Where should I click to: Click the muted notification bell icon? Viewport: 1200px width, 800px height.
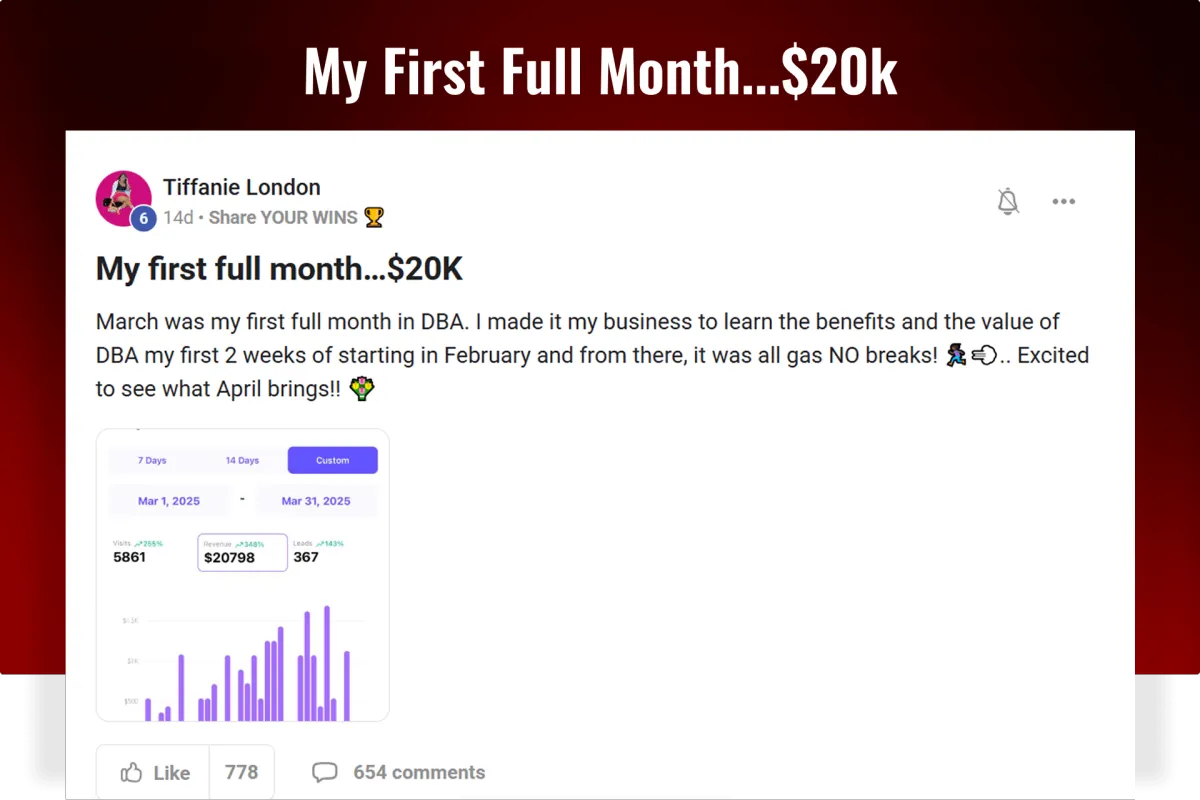[1008, 201]
